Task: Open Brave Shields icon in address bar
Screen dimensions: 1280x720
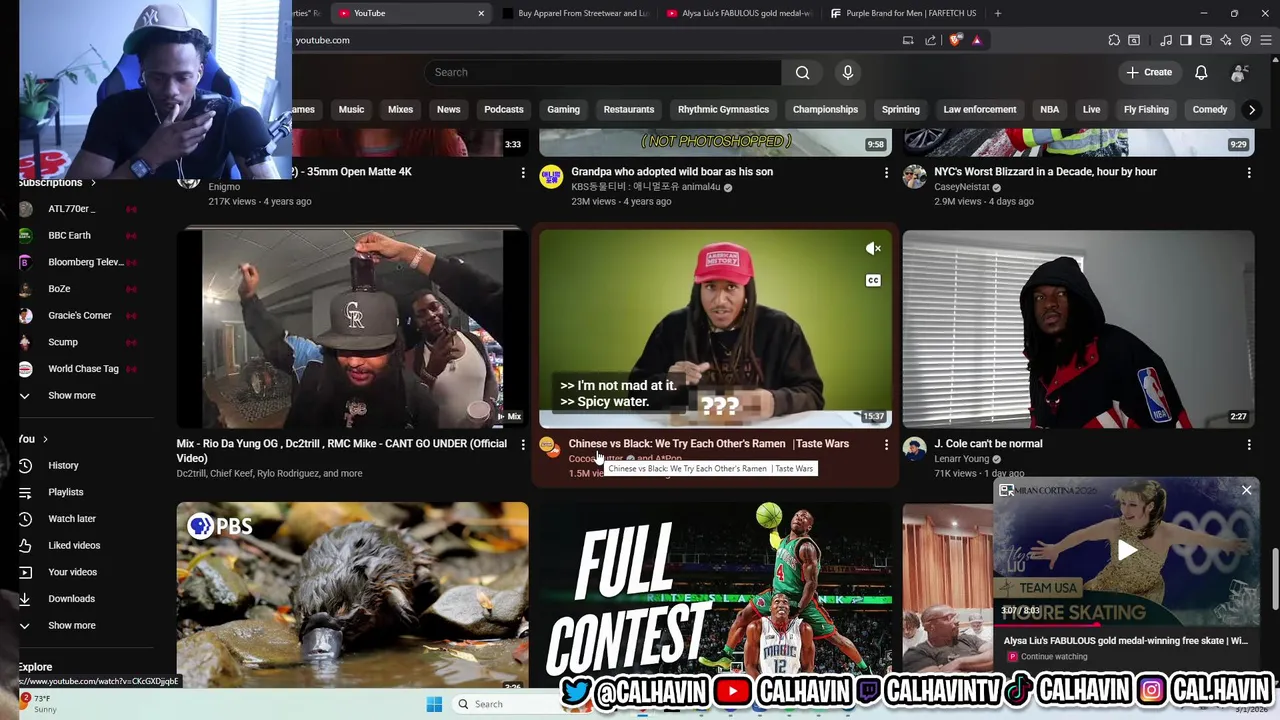Action: coord(956,40)
